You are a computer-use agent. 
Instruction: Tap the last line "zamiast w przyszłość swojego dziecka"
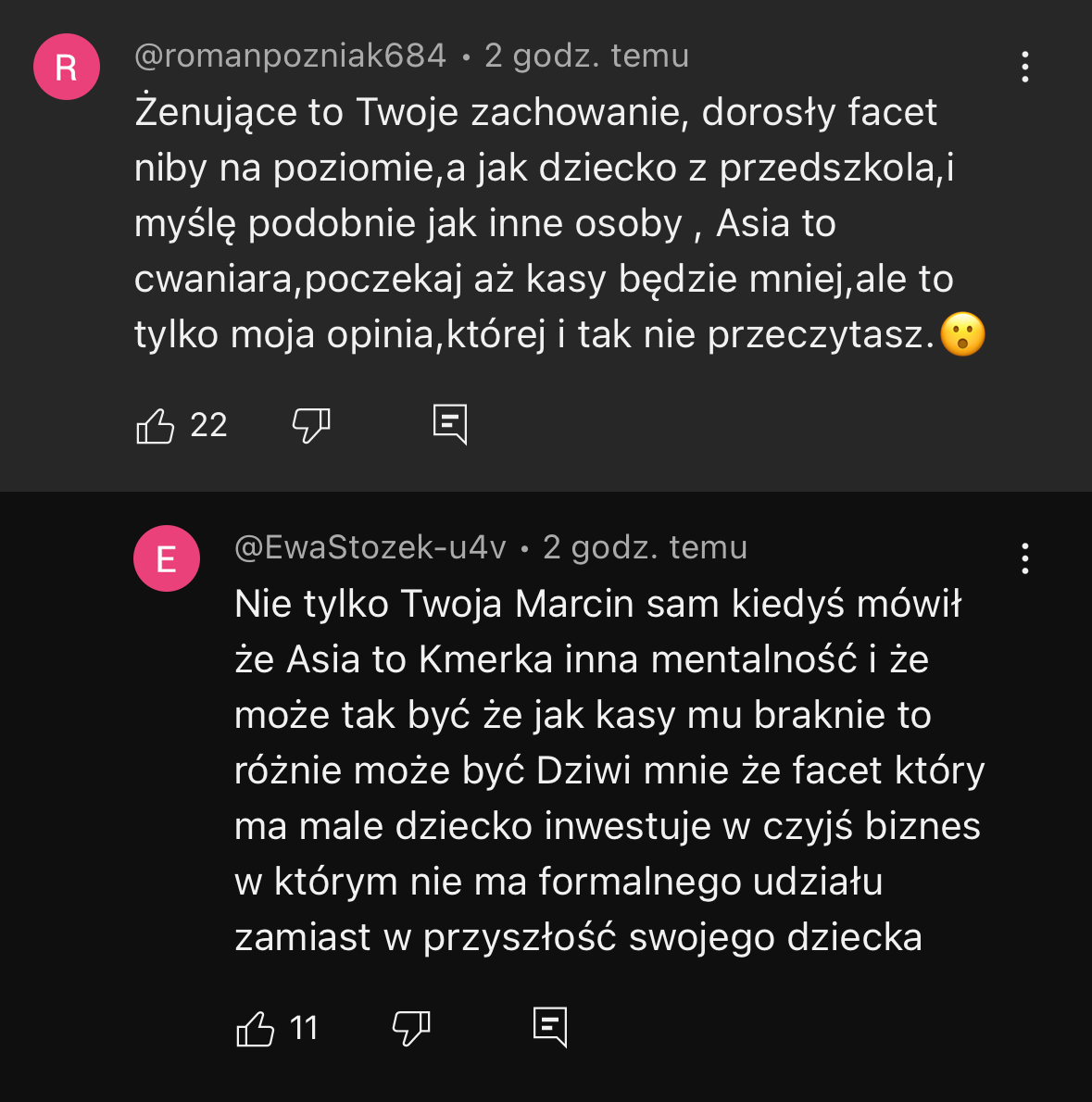coord(578,938)
